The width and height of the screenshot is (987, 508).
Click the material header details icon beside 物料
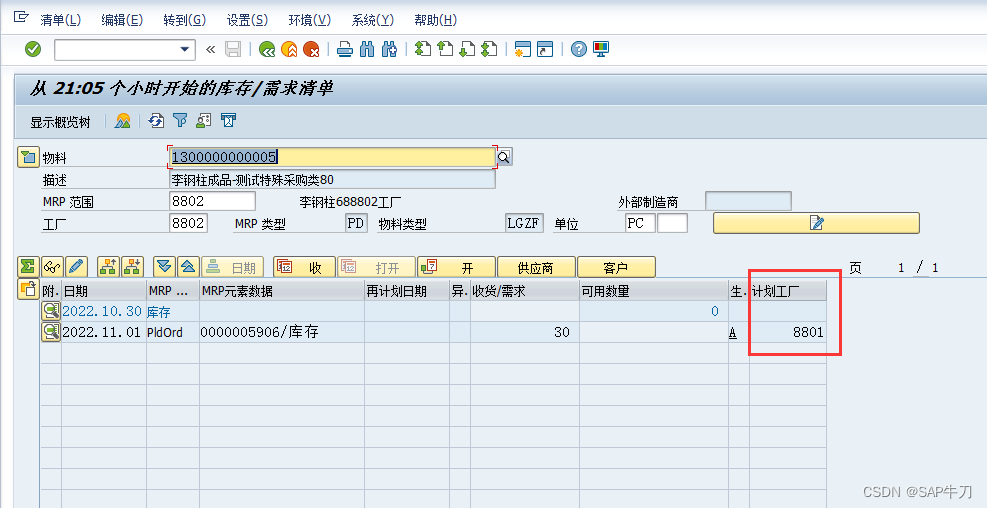tap(28, 157)
